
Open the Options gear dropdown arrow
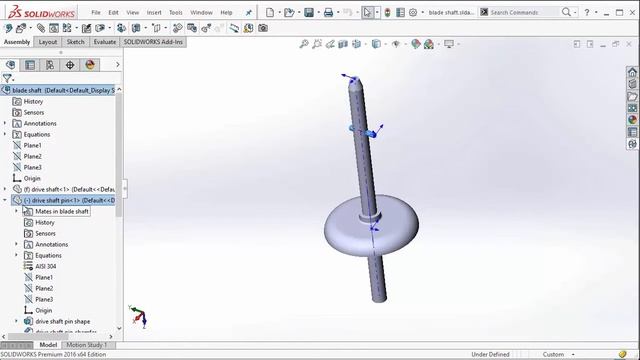(422, 13)
